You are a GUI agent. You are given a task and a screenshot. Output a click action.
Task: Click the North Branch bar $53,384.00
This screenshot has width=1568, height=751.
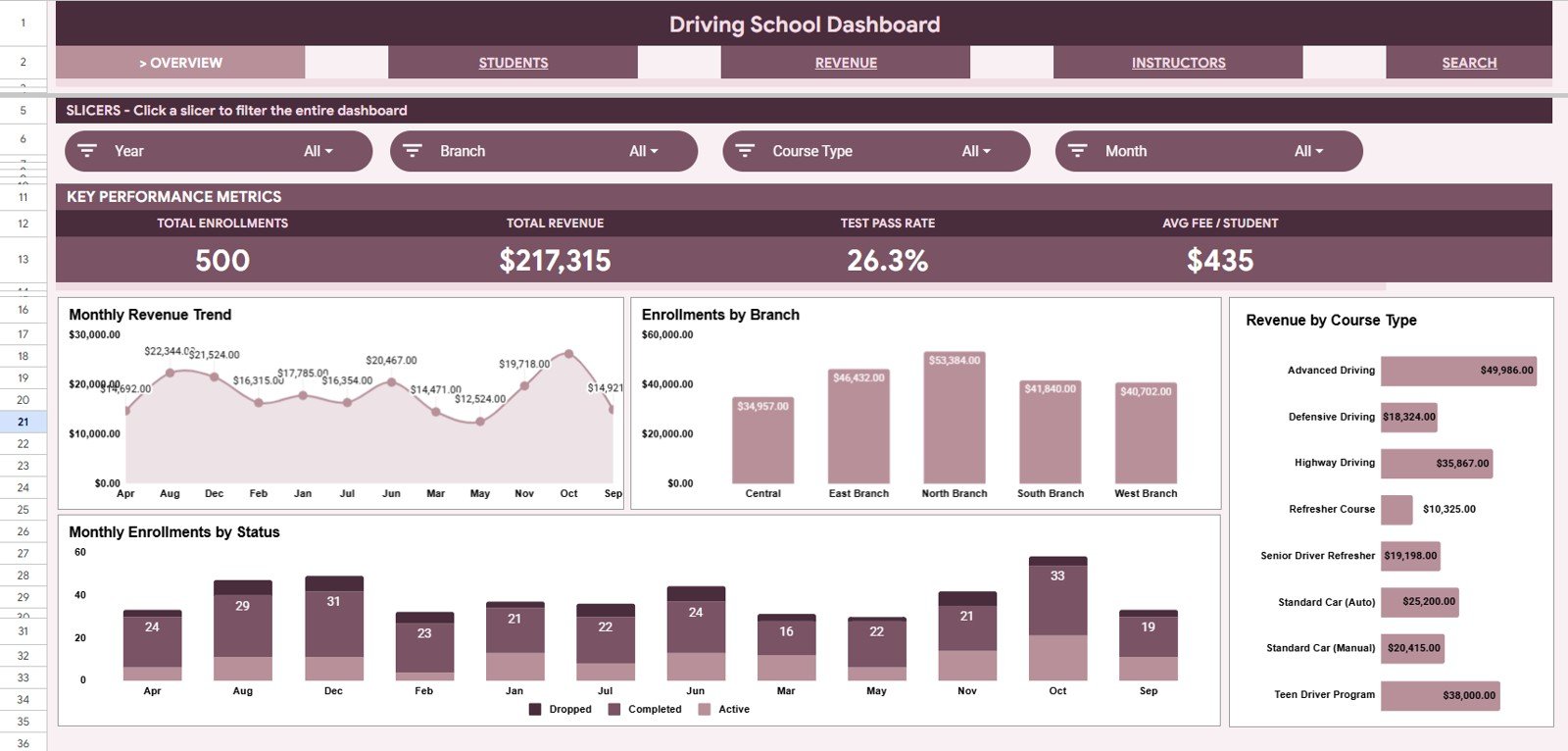[x=955, y=418]
